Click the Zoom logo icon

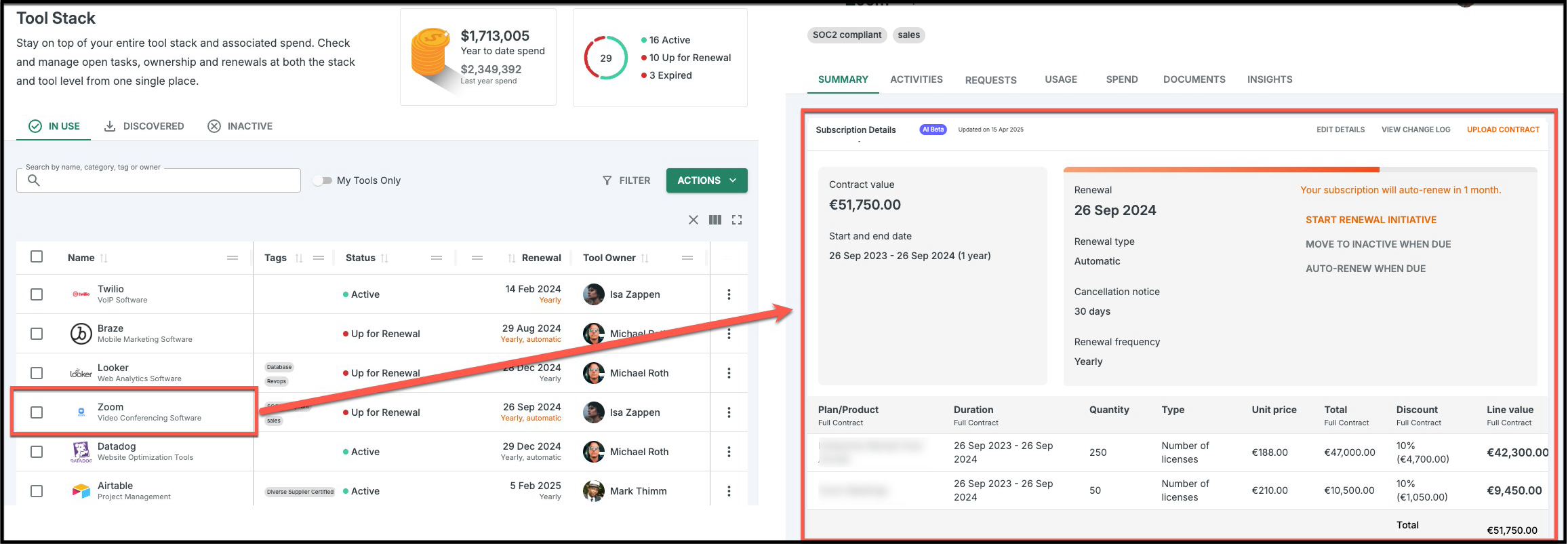(x=81, y=412)
